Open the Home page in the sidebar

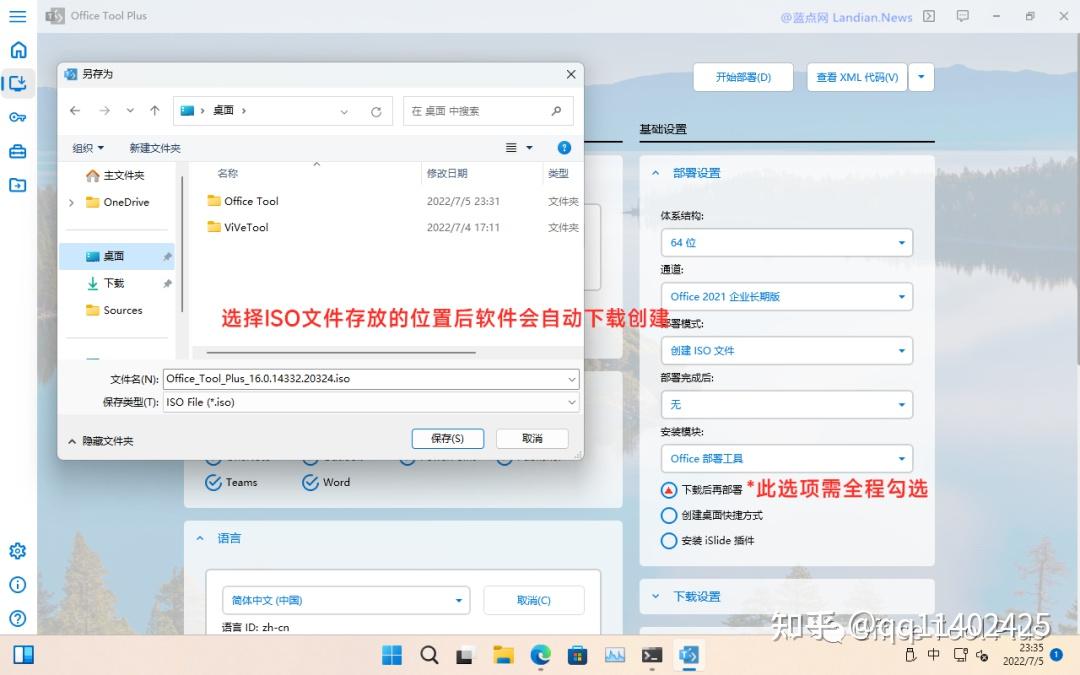(x=17, y=49)
